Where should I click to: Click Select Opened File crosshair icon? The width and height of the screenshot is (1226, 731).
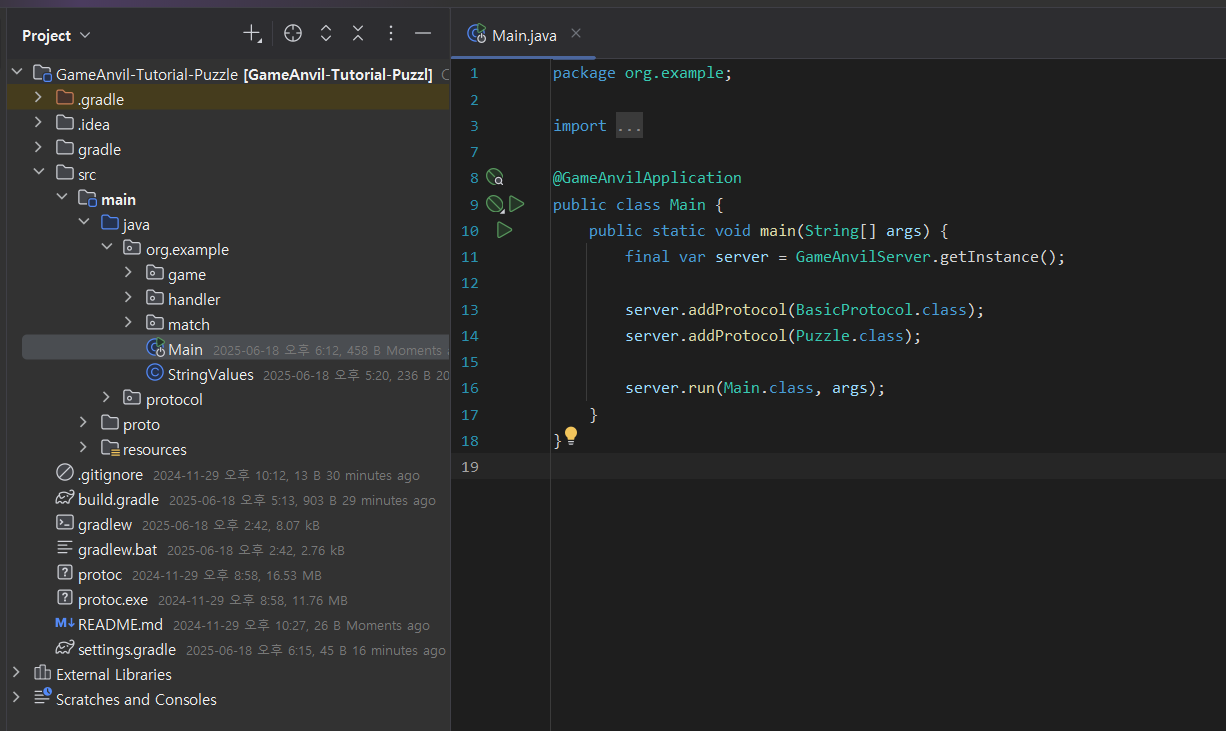[x=292, y=34]
